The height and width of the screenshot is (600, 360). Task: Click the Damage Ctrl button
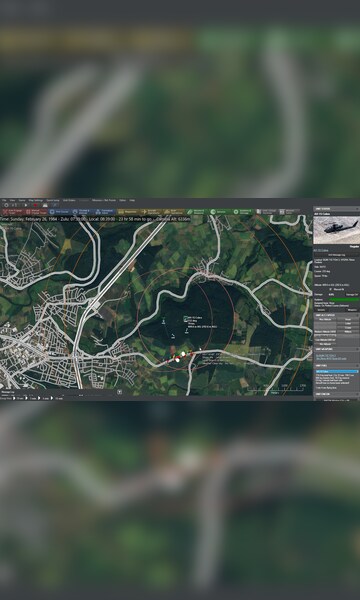352,295
